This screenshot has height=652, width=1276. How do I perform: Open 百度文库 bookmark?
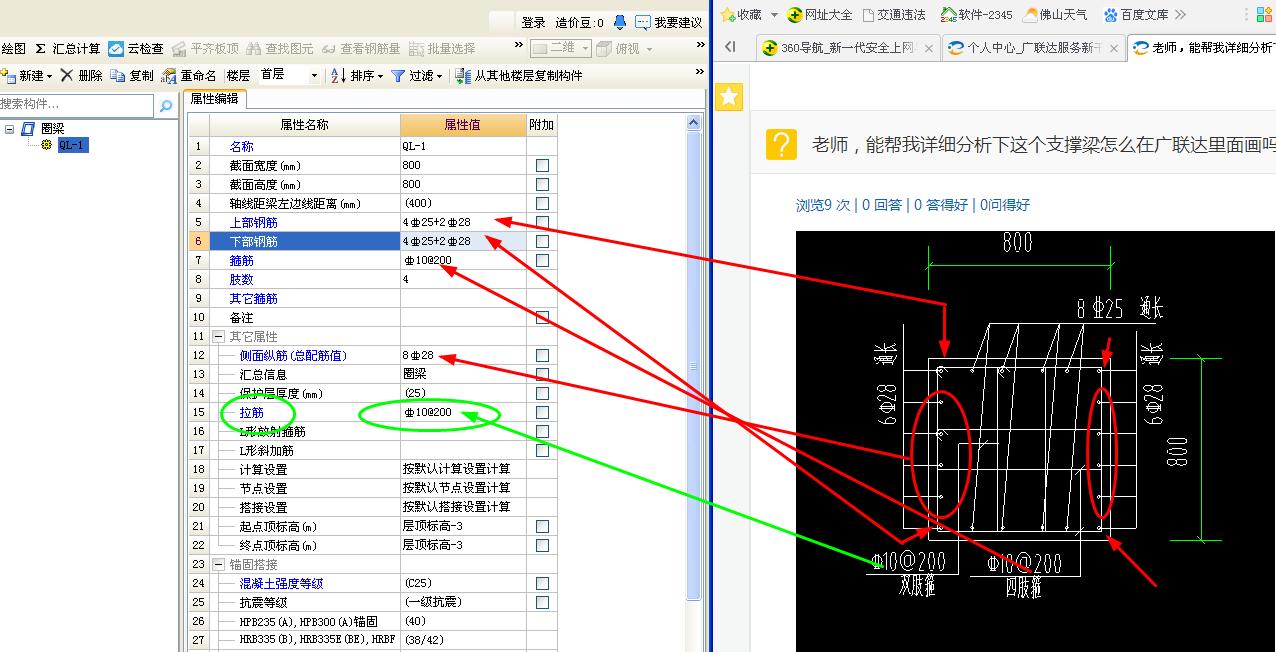point(1136,15)
